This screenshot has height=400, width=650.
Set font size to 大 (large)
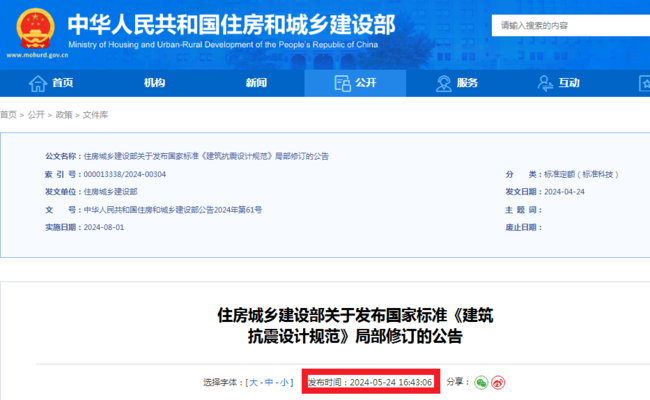pos(254,382)
